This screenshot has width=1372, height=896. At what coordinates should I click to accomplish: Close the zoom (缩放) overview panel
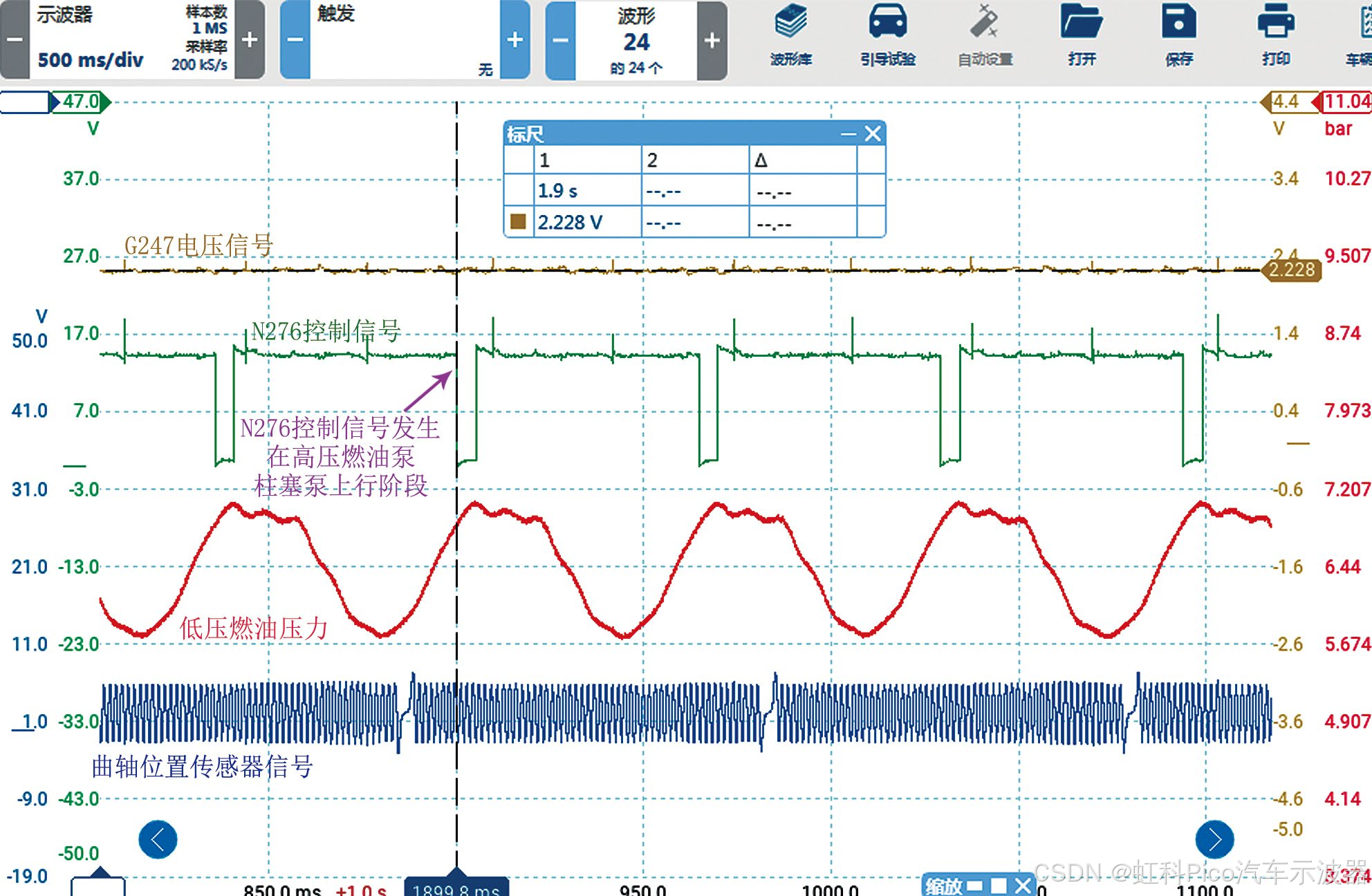pyautogui.click(x=1023, y=886)
